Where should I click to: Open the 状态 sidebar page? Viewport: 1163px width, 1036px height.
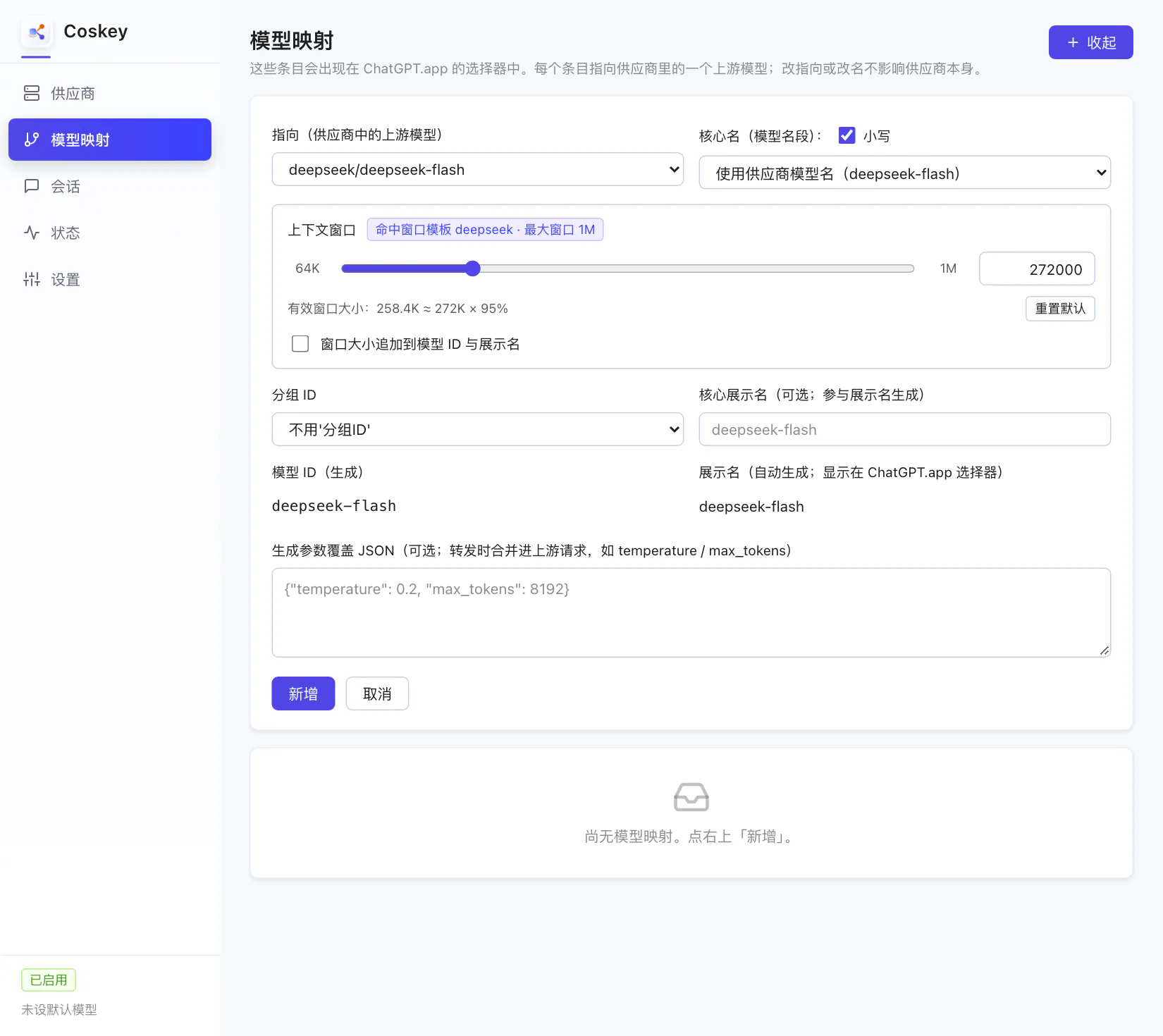110,233
